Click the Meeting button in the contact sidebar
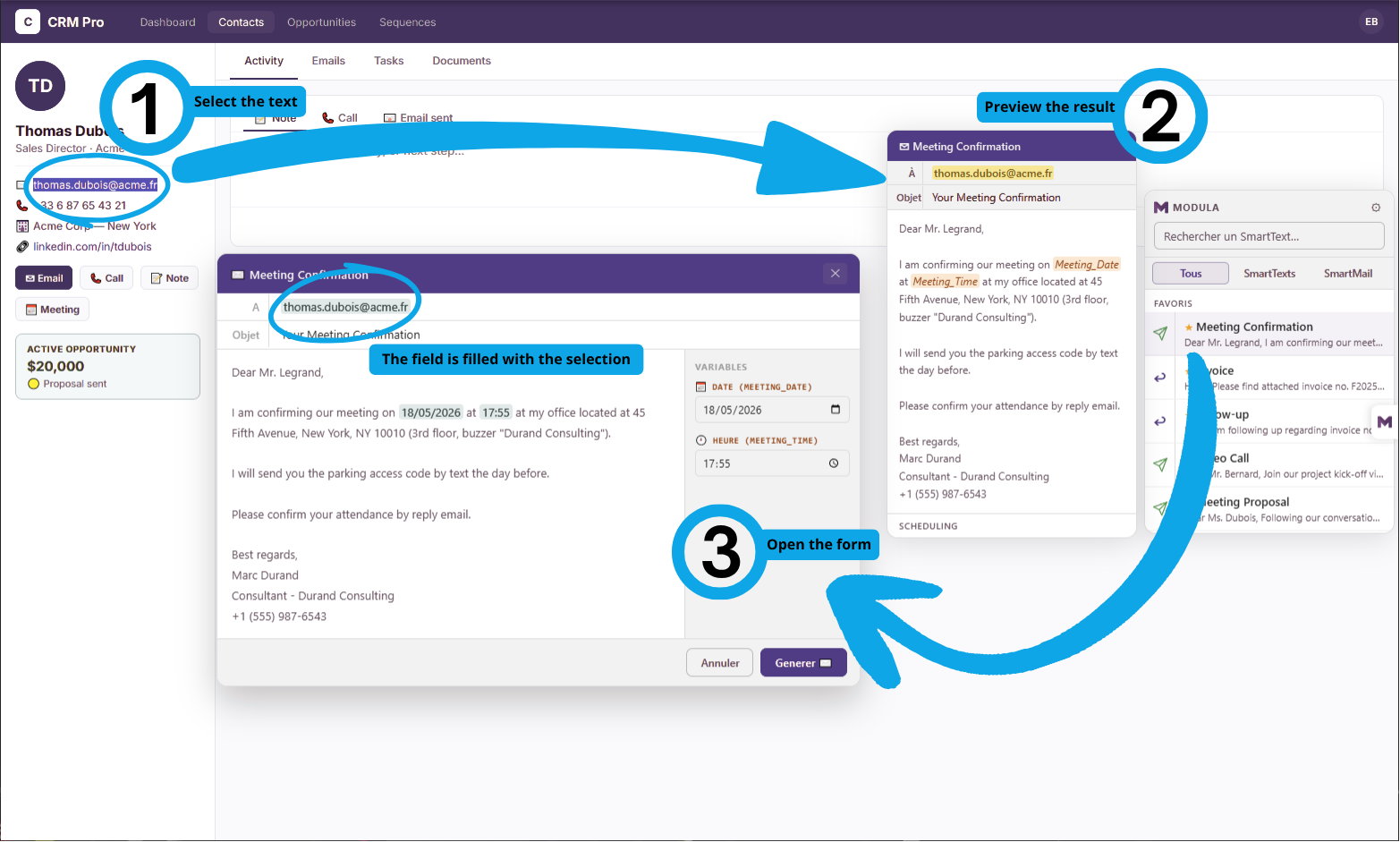This screenshot has height=842, width=1400. pyautogui.click(x=52, y=310)
